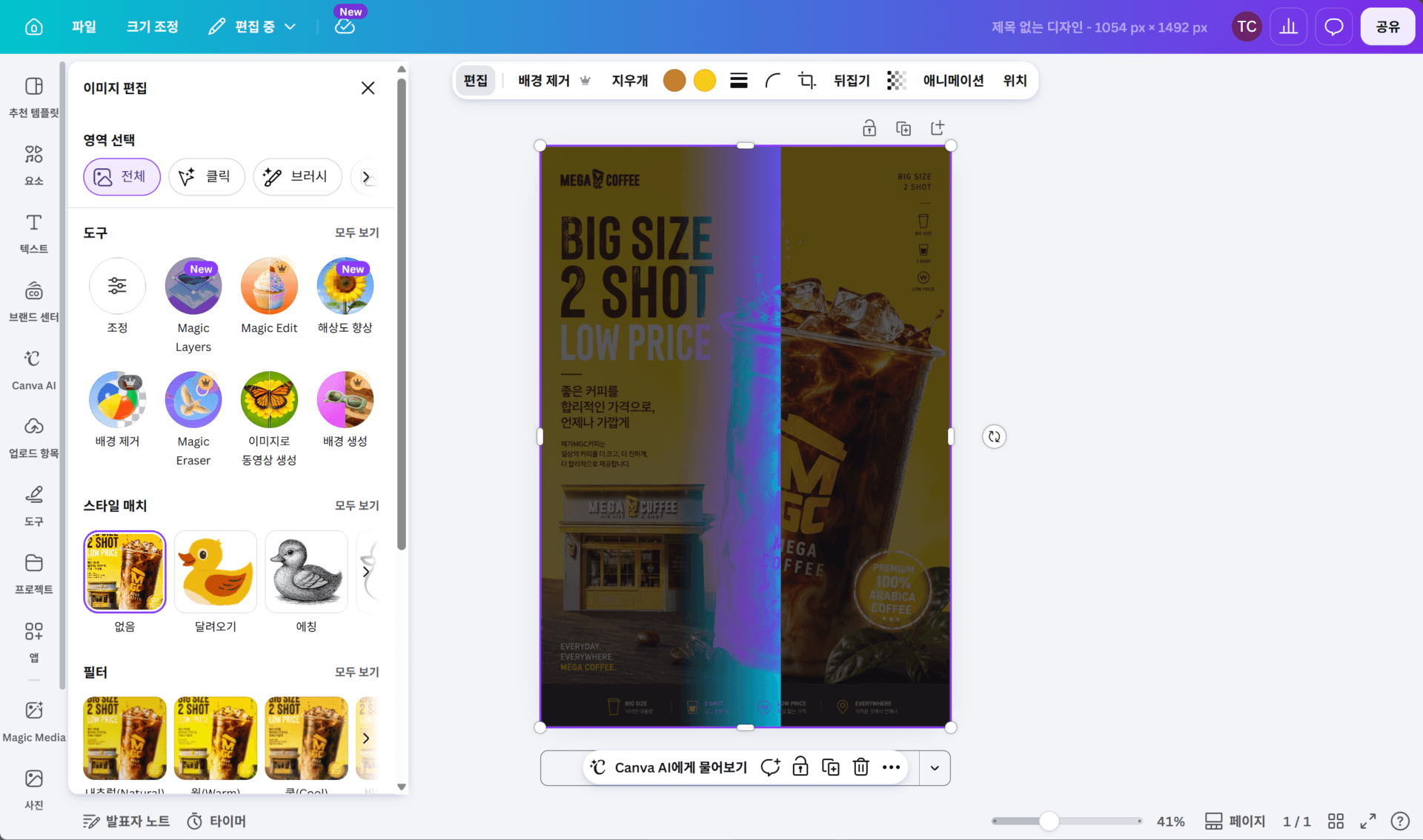The width and height of the screenshot is (1423, 840).
Task: Open the Magic Eraser tool
Action: point(193,419)
